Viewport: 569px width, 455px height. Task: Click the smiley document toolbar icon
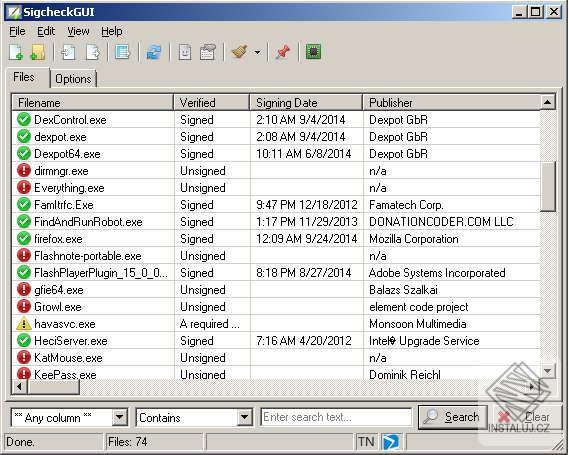[x=185, y=52]
